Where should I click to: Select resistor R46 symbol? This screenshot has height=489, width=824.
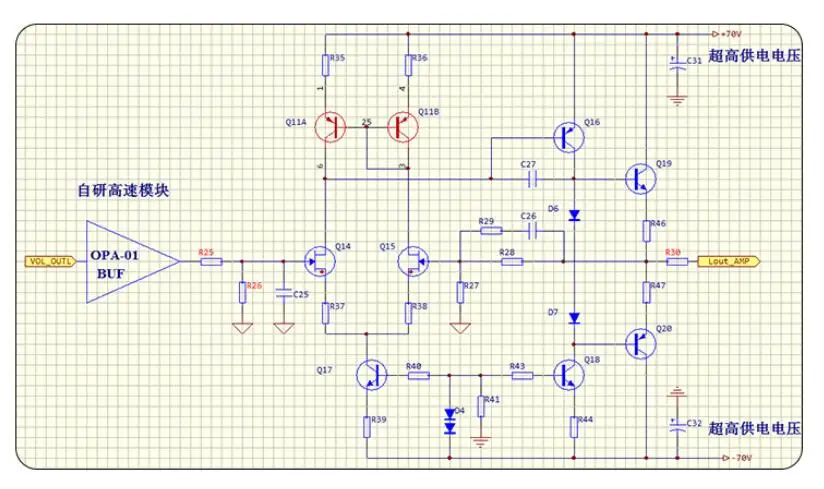tap(646, 231)
